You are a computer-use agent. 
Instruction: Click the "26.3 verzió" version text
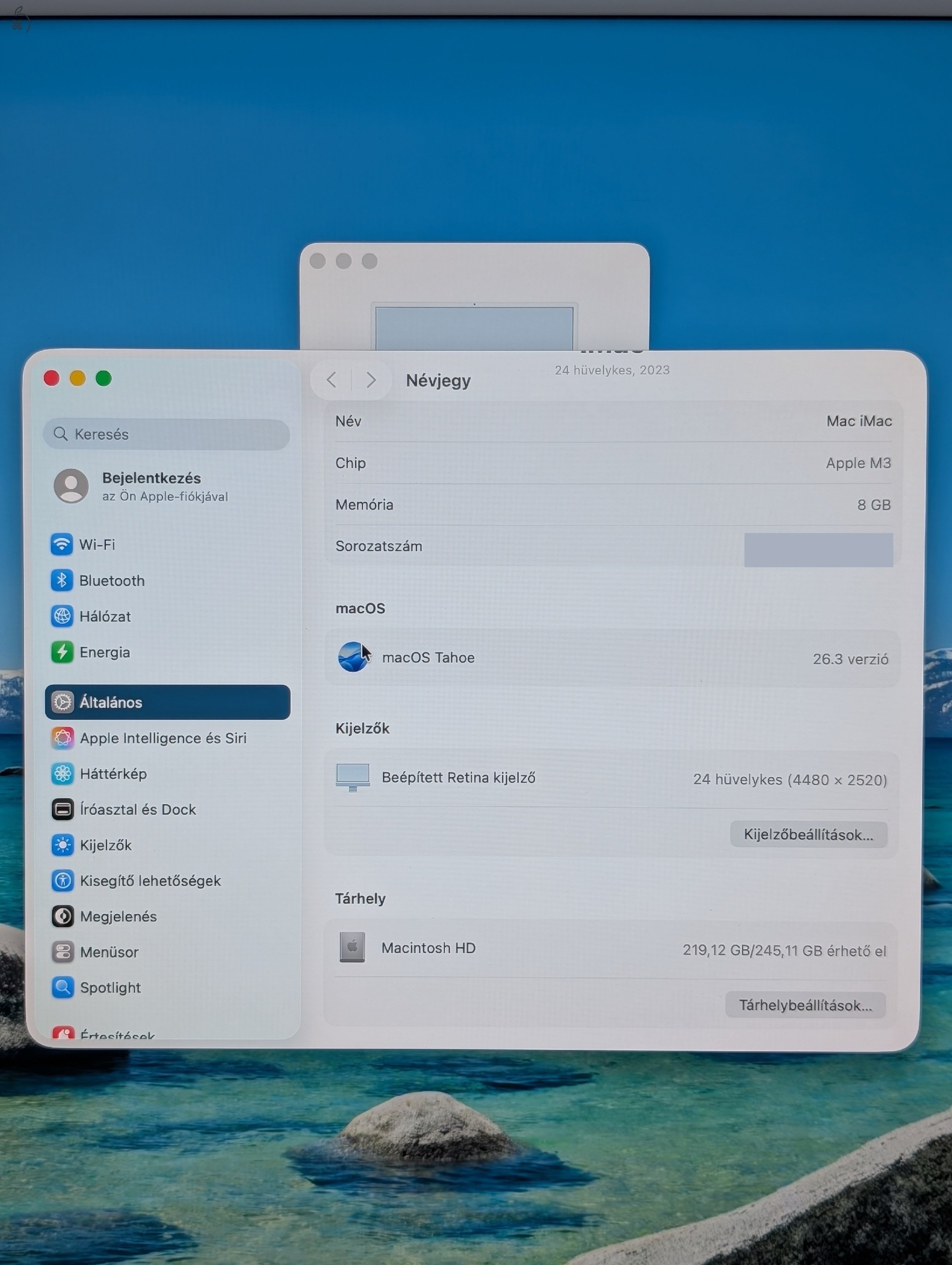tap(850, 659)
